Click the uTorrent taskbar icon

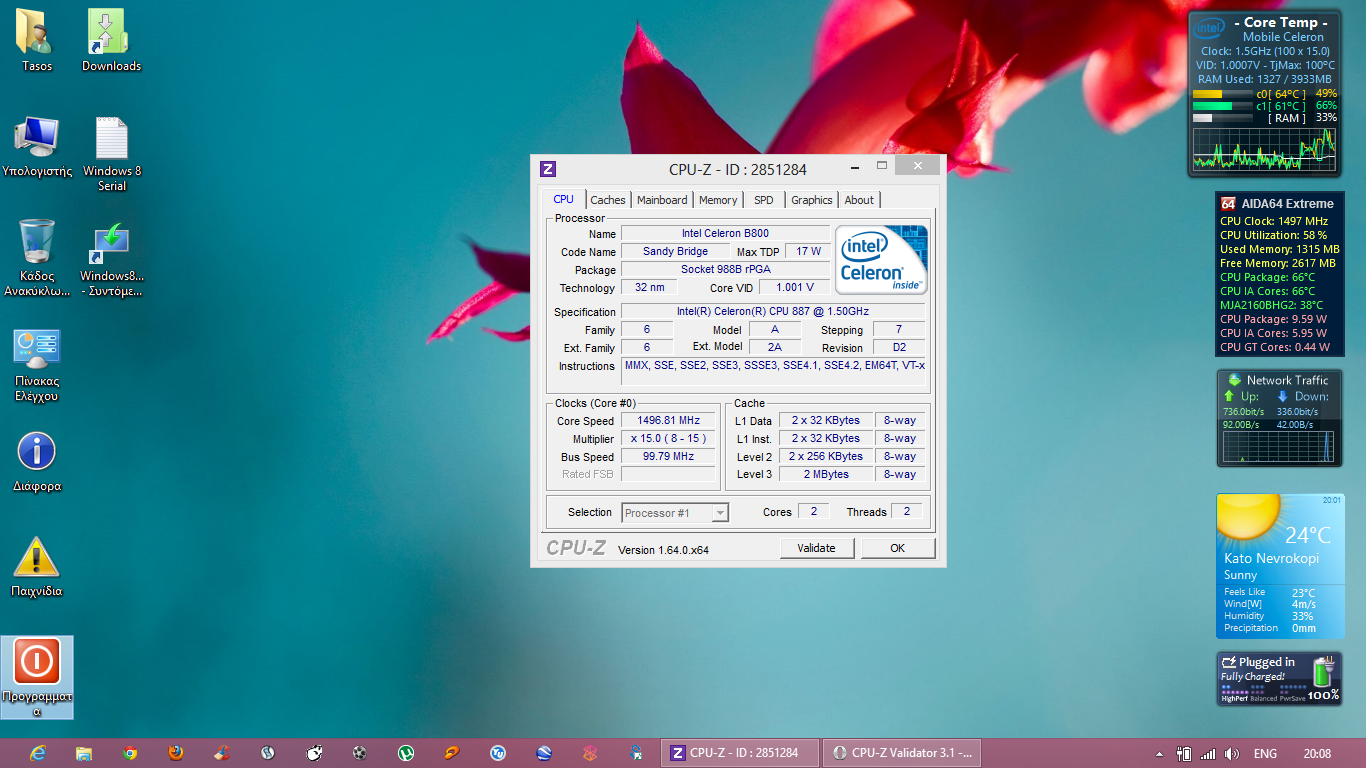coord(406,753)
